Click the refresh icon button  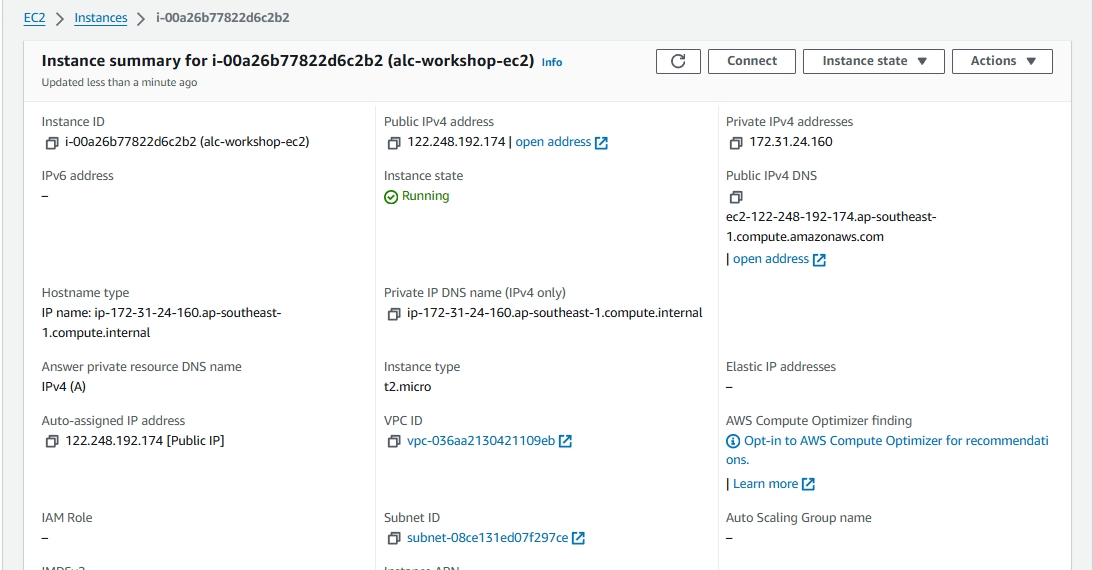point(678,61)
